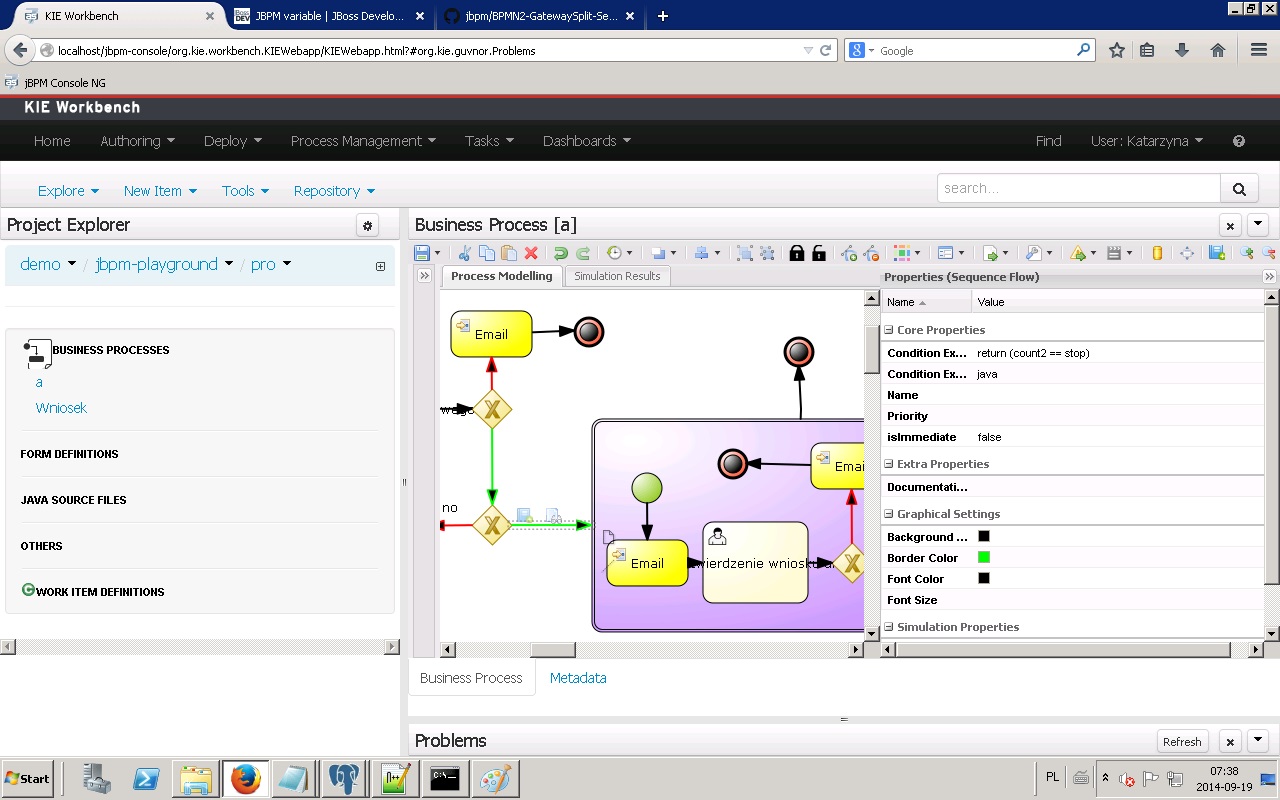Collapse the Properties panel chevron
This screenshot has height=800, width=1280.
pos(1270,277)
